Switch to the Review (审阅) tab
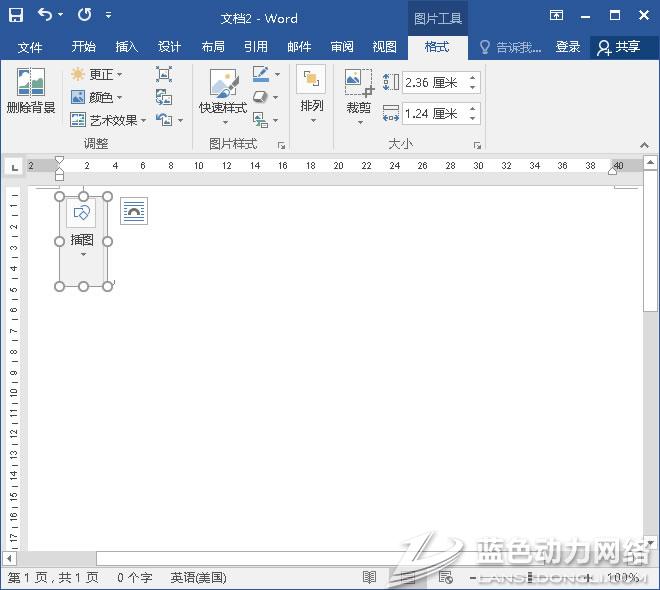 click(342, 47)
